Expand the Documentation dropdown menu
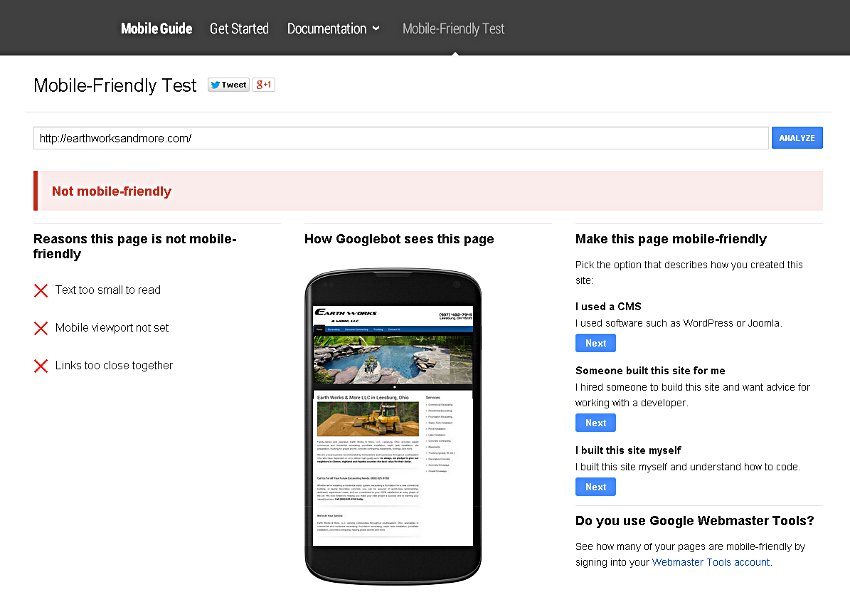The image size is (850, 600). tap(333, 28)
